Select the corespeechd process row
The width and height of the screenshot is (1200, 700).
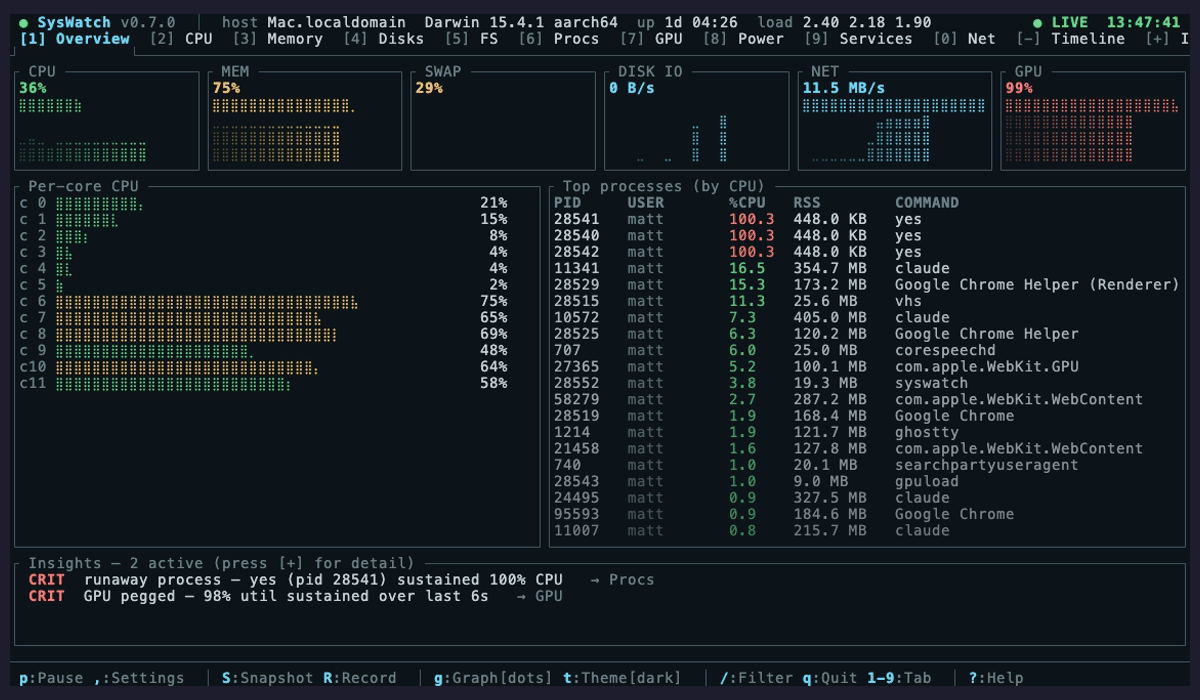click(866, 350)
